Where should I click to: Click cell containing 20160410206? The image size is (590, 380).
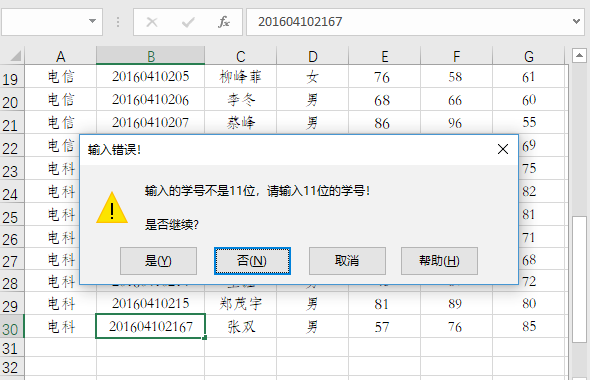click(151, 100)
